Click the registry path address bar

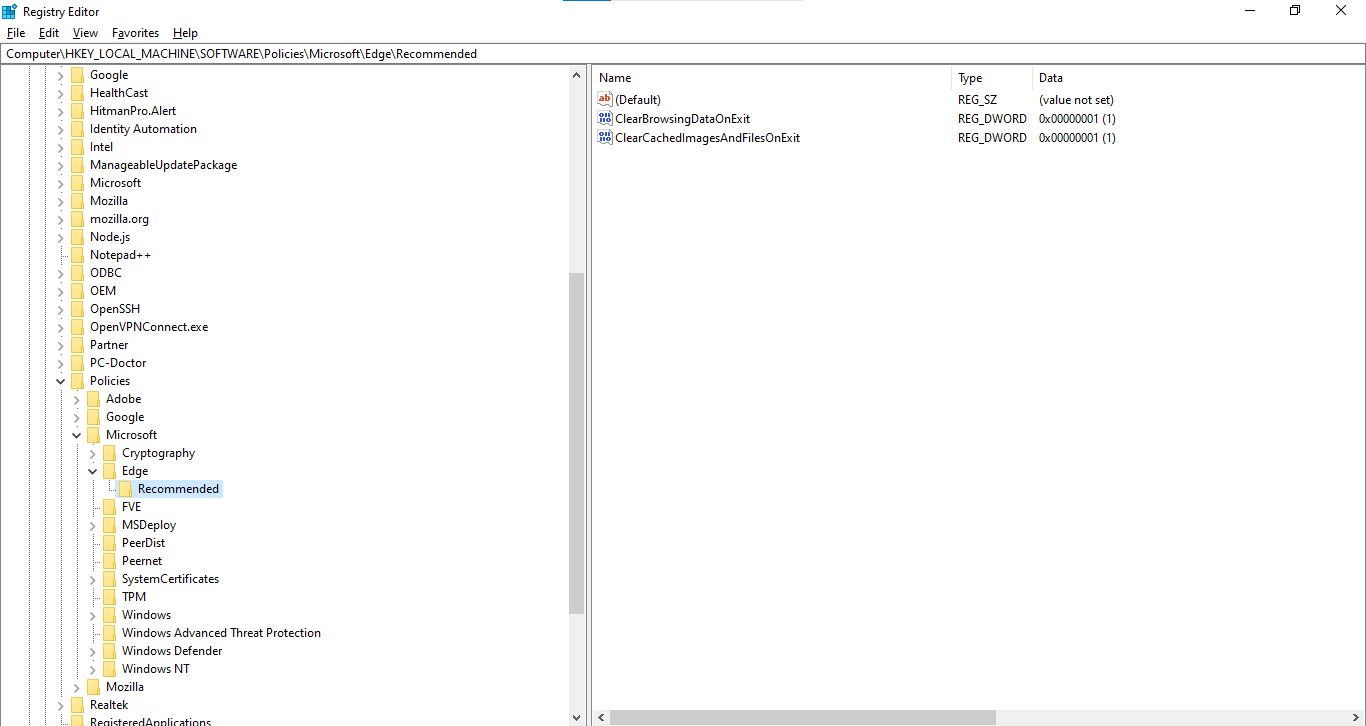(x=683, y=54)
